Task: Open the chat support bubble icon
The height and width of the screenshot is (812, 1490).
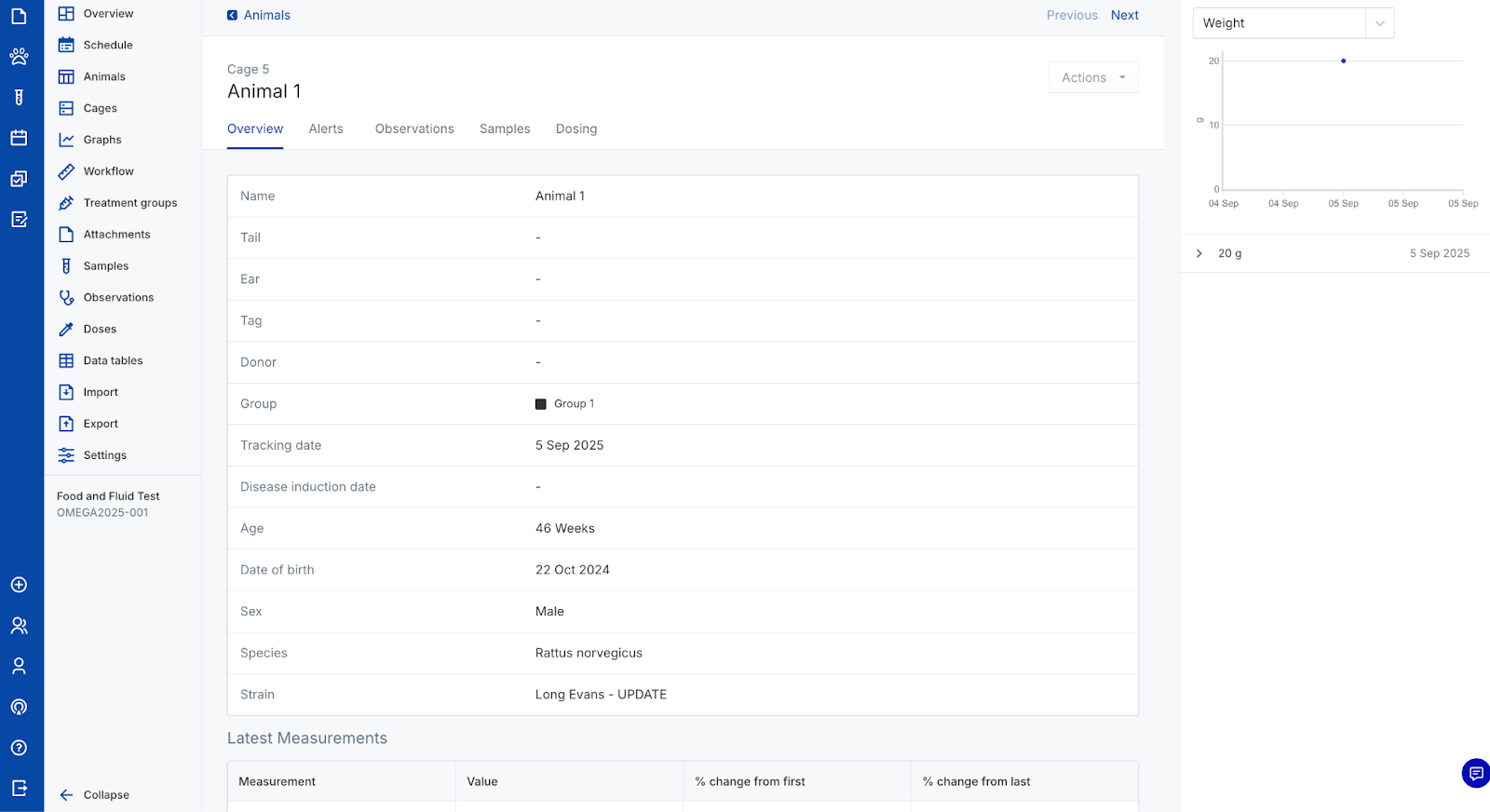Action: 1475,773
